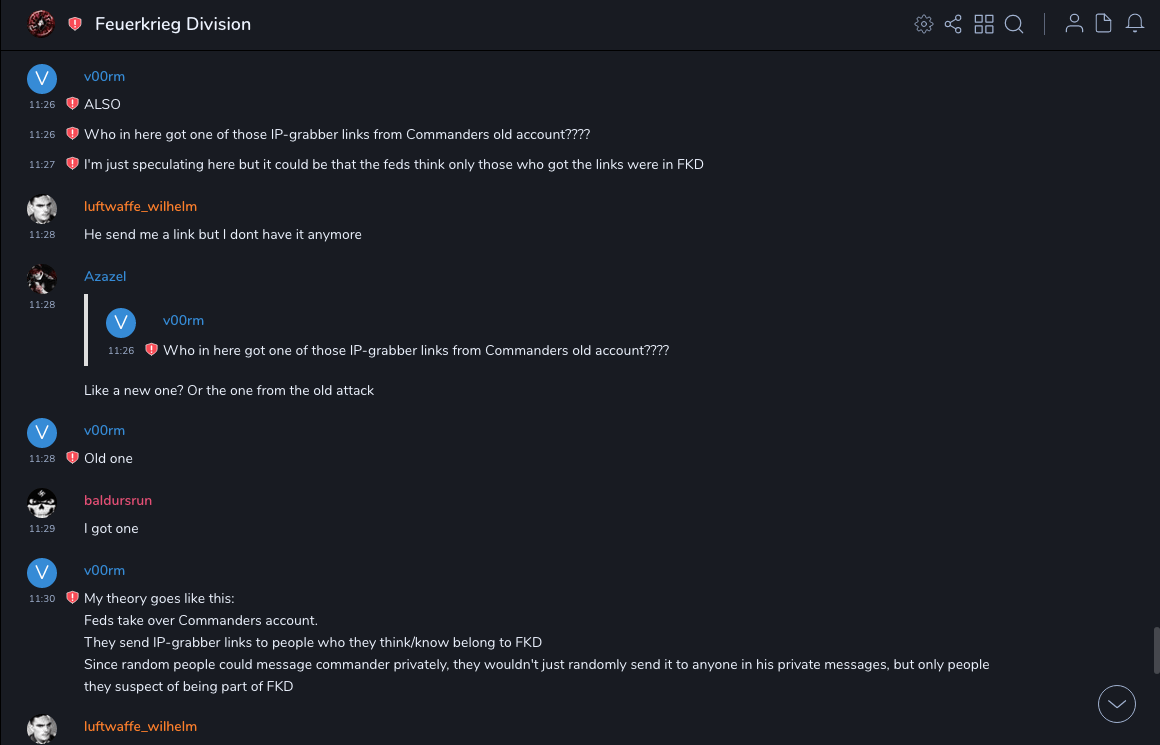Click baldursrun sender name
The image size is (1160, 745).
(x=118, y=500)
